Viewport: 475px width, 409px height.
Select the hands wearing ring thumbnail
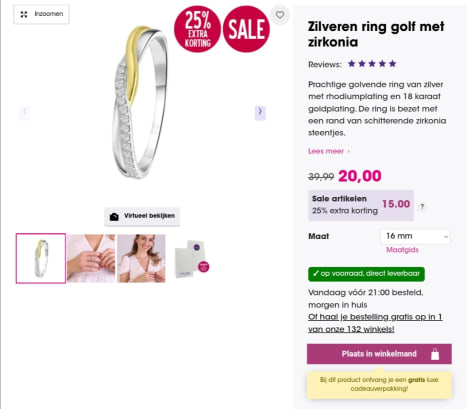pyautogui.click(x=91, y=258)
